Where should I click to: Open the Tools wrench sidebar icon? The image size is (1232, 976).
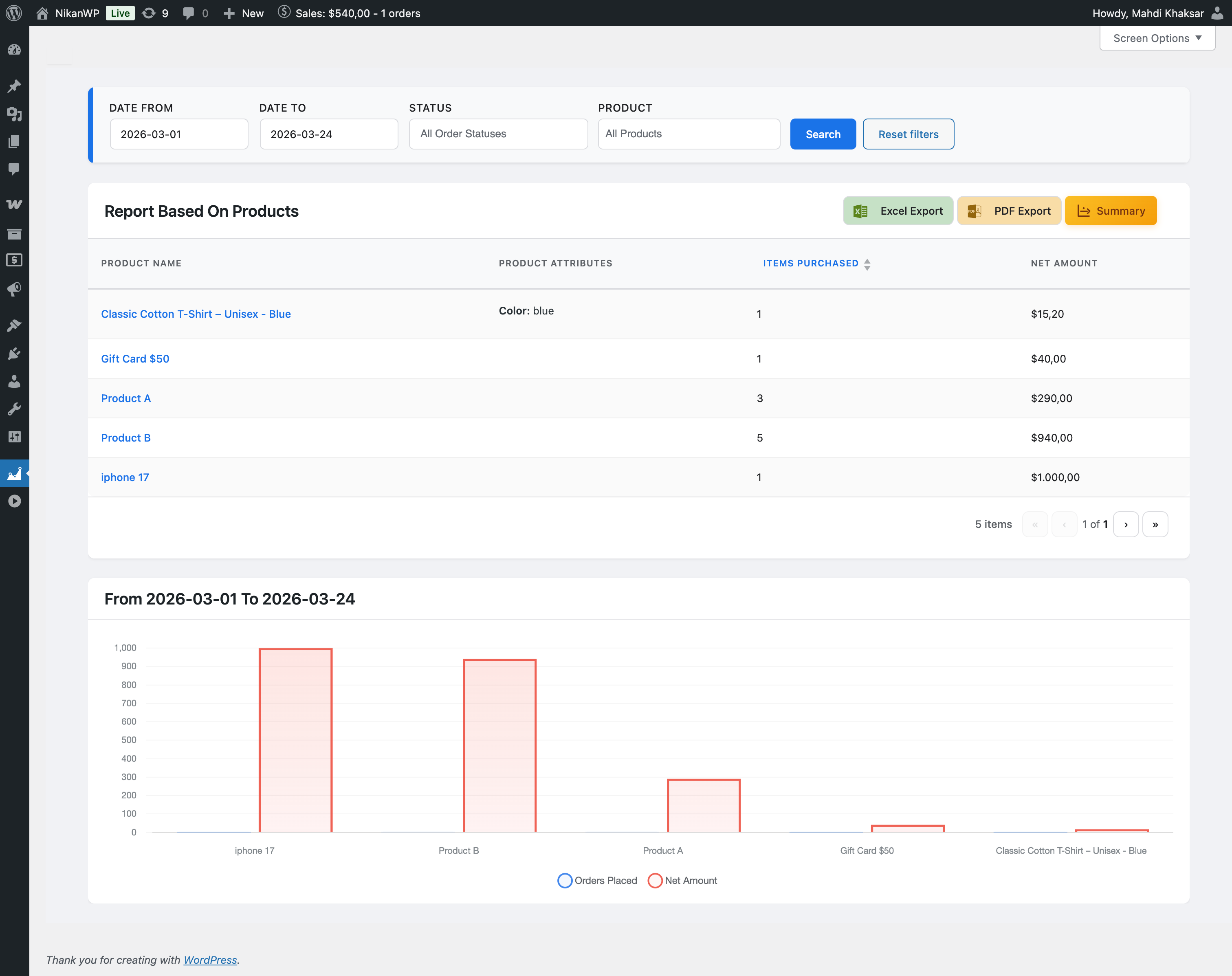tap(14, 409)
